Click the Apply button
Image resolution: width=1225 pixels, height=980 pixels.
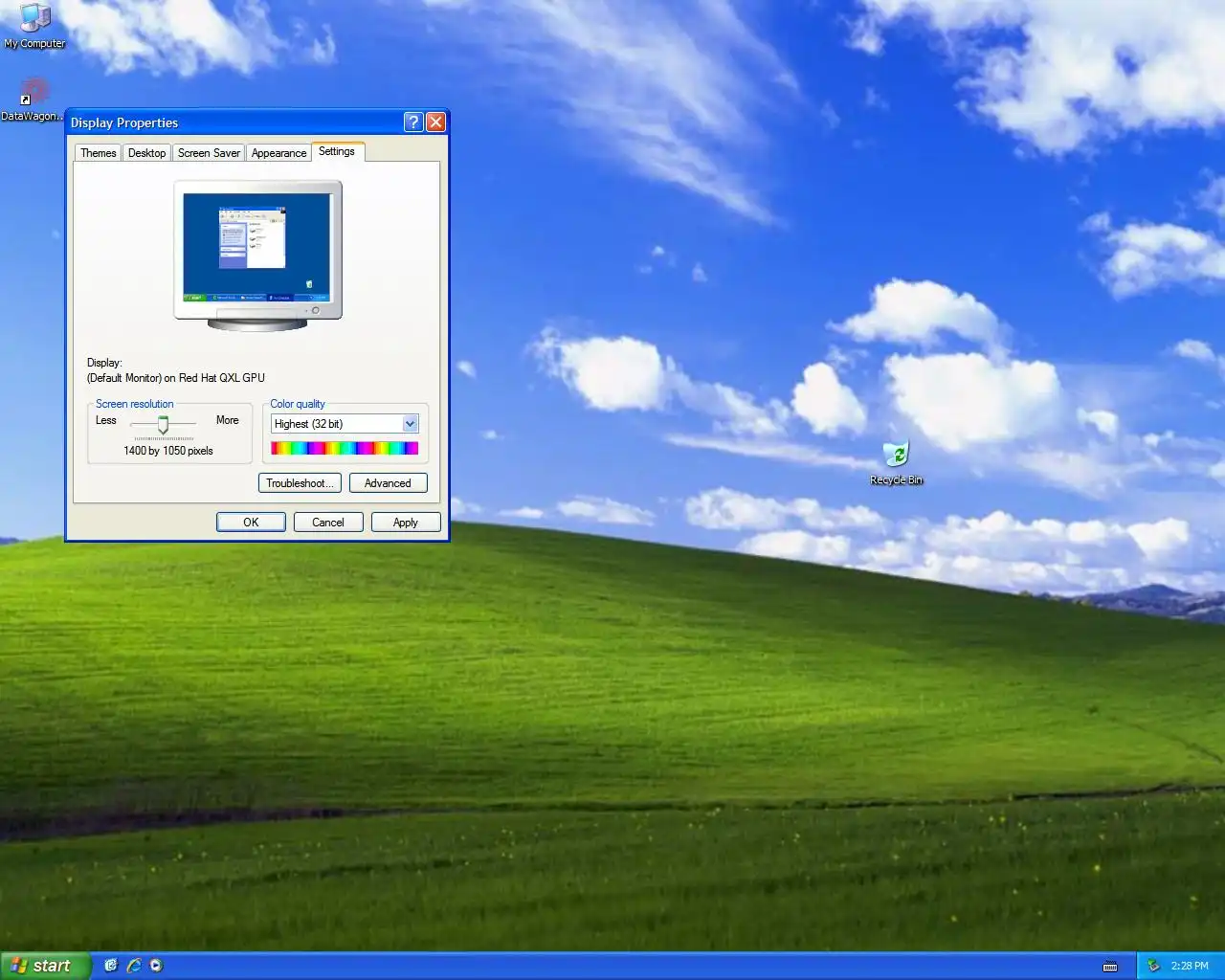(x=405, y=523)
